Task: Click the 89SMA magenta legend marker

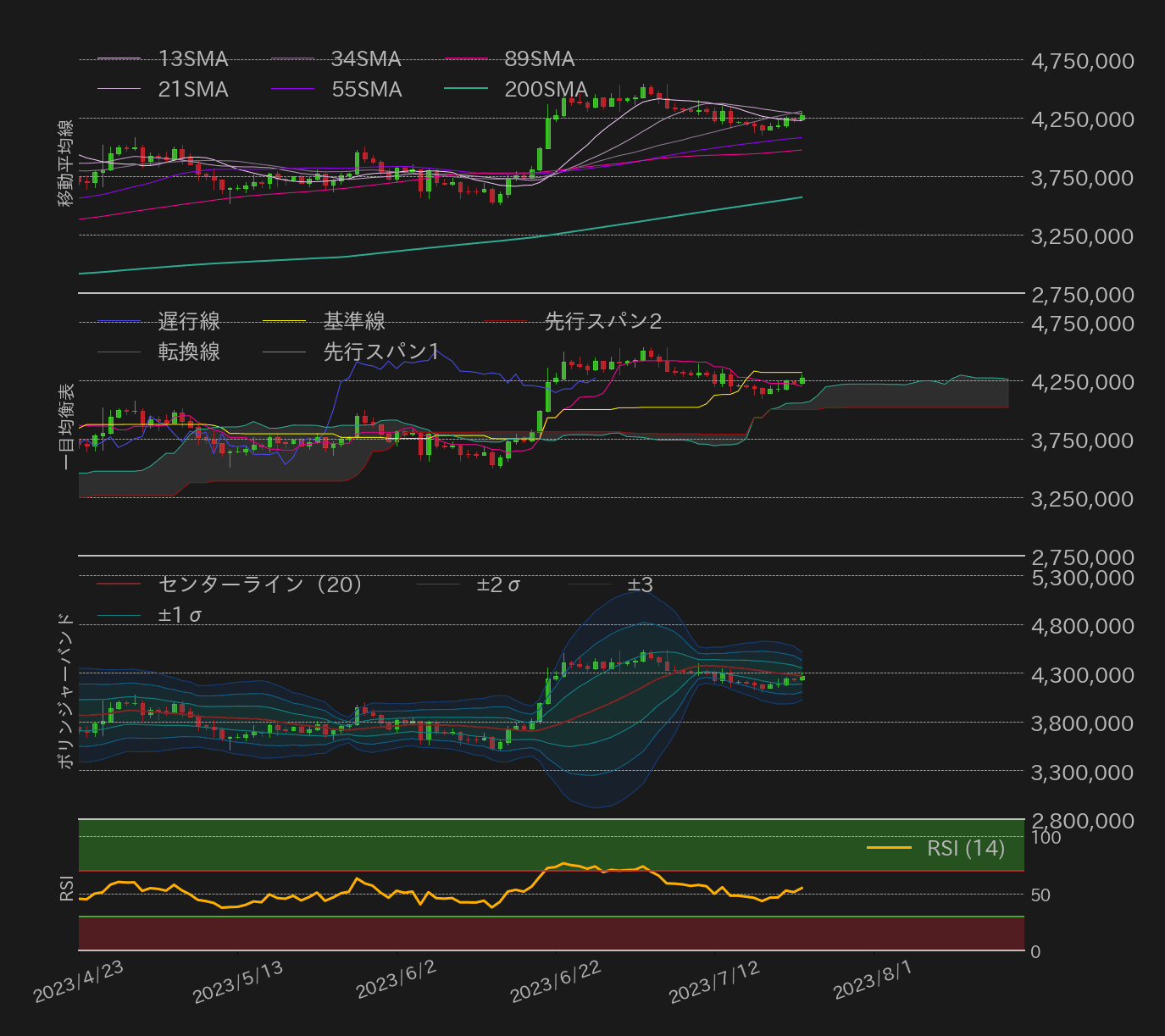Action: click(466, 59)
